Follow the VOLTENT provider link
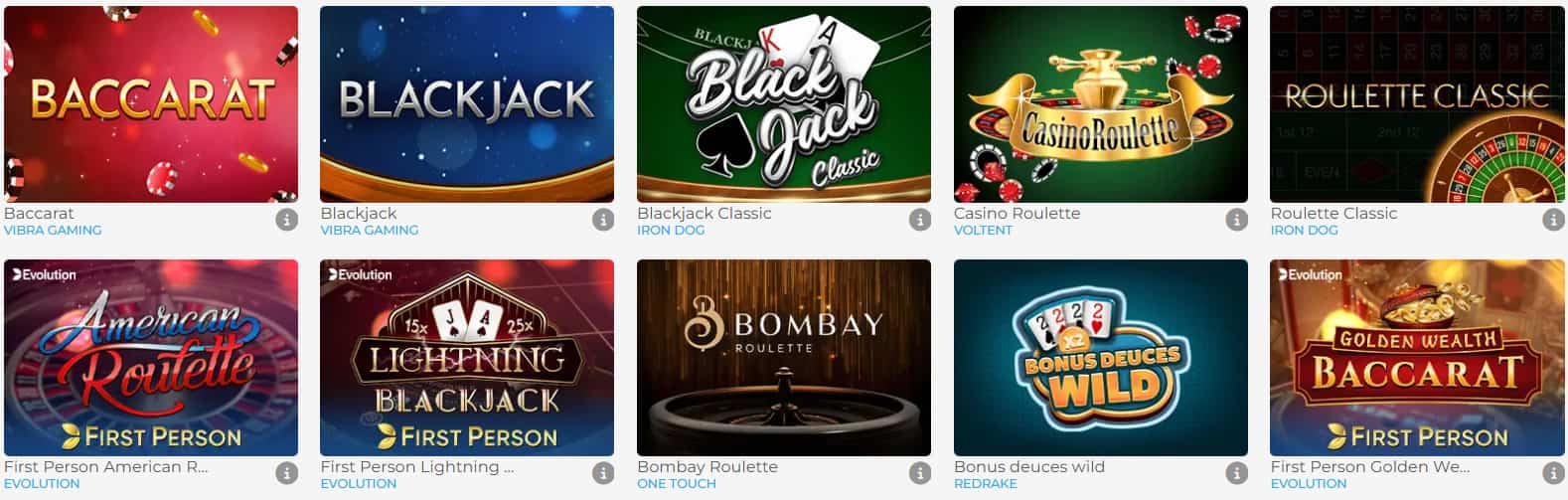 click(983, 230)
